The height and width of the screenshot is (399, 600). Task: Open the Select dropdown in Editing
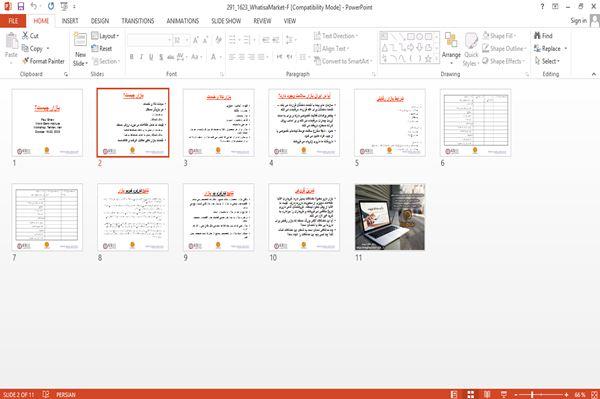click(548, 61)
